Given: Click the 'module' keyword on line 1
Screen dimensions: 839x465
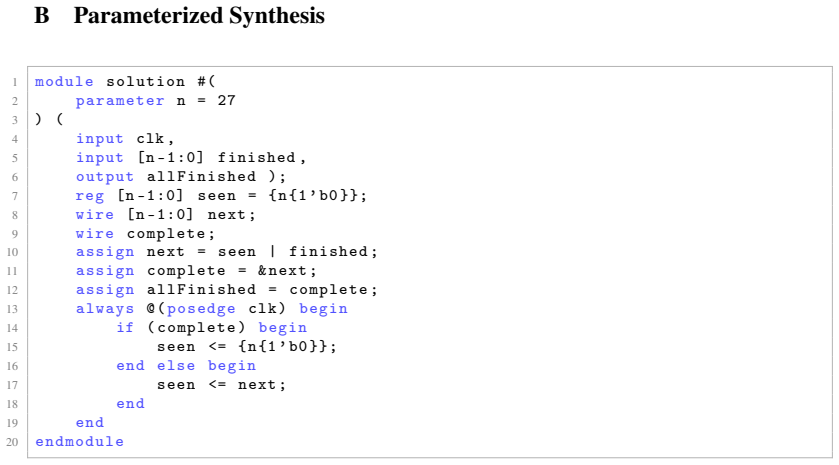Looking at the screenshot, I should click(64, 81).
